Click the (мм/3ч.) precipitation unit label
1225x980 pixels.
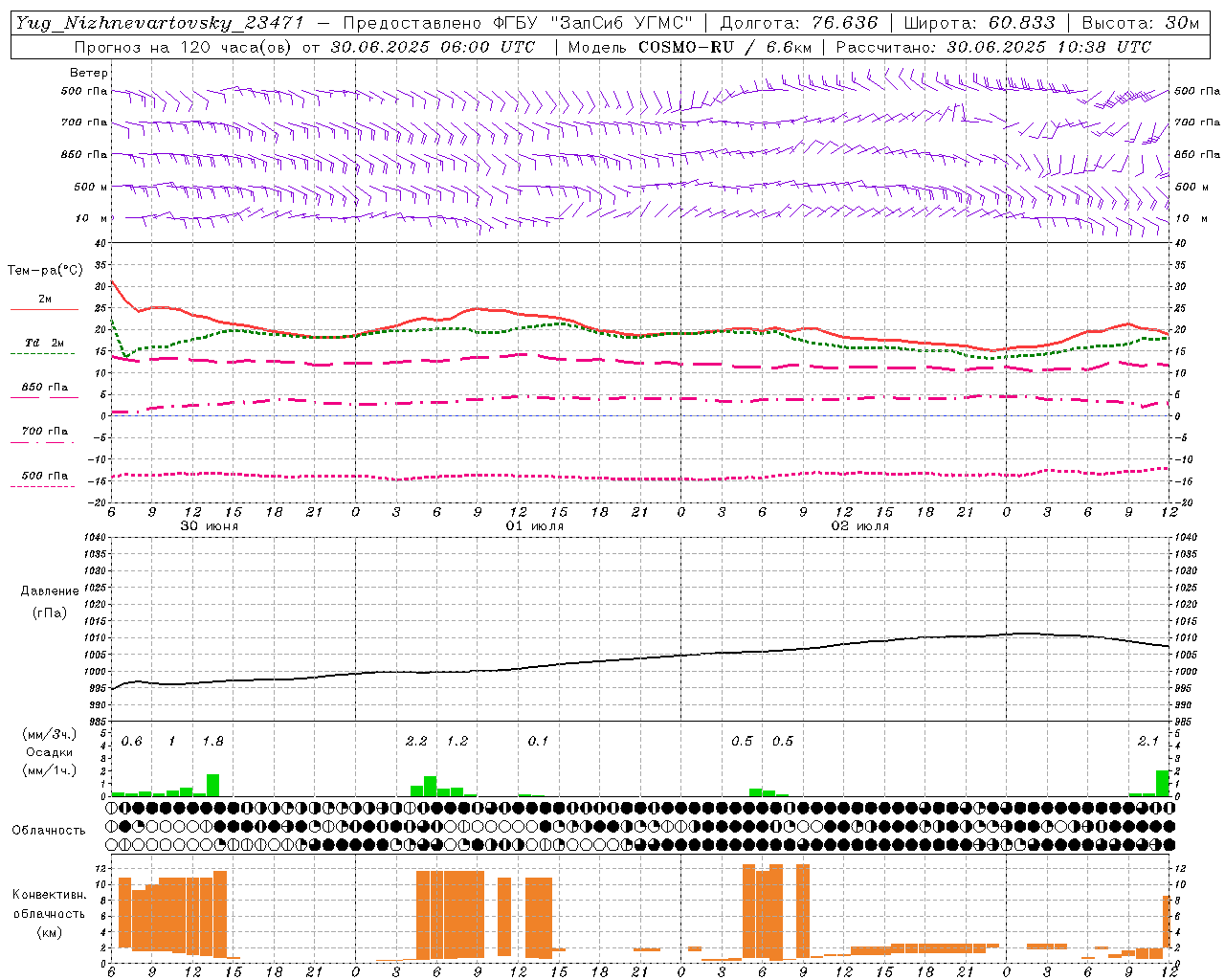tap(49, 735)
